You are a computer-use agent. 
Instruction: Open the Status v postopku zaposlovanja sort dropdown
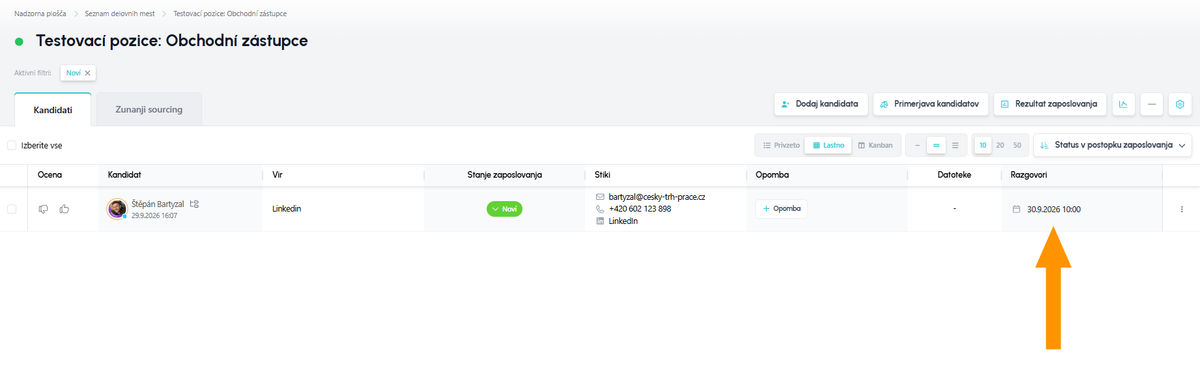pyautogui.click(x=1113, y=145)
